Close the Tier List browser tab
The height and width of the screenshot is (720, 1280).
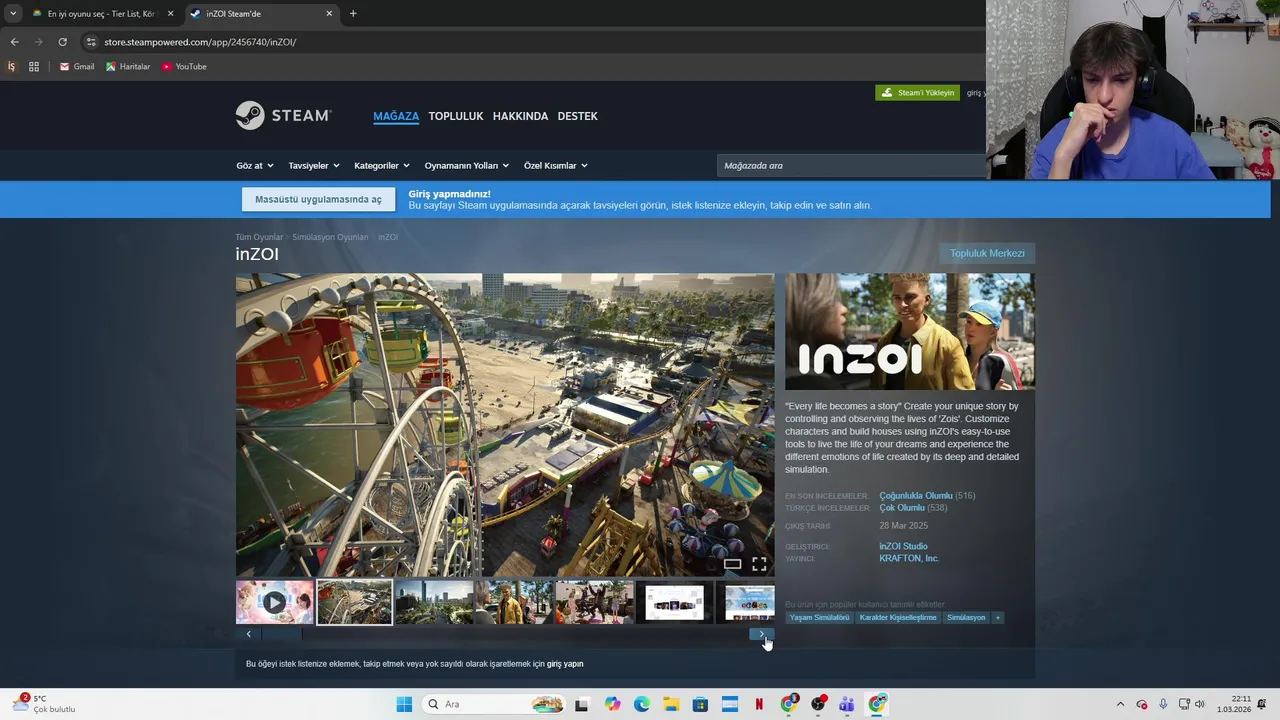[170, 14]
